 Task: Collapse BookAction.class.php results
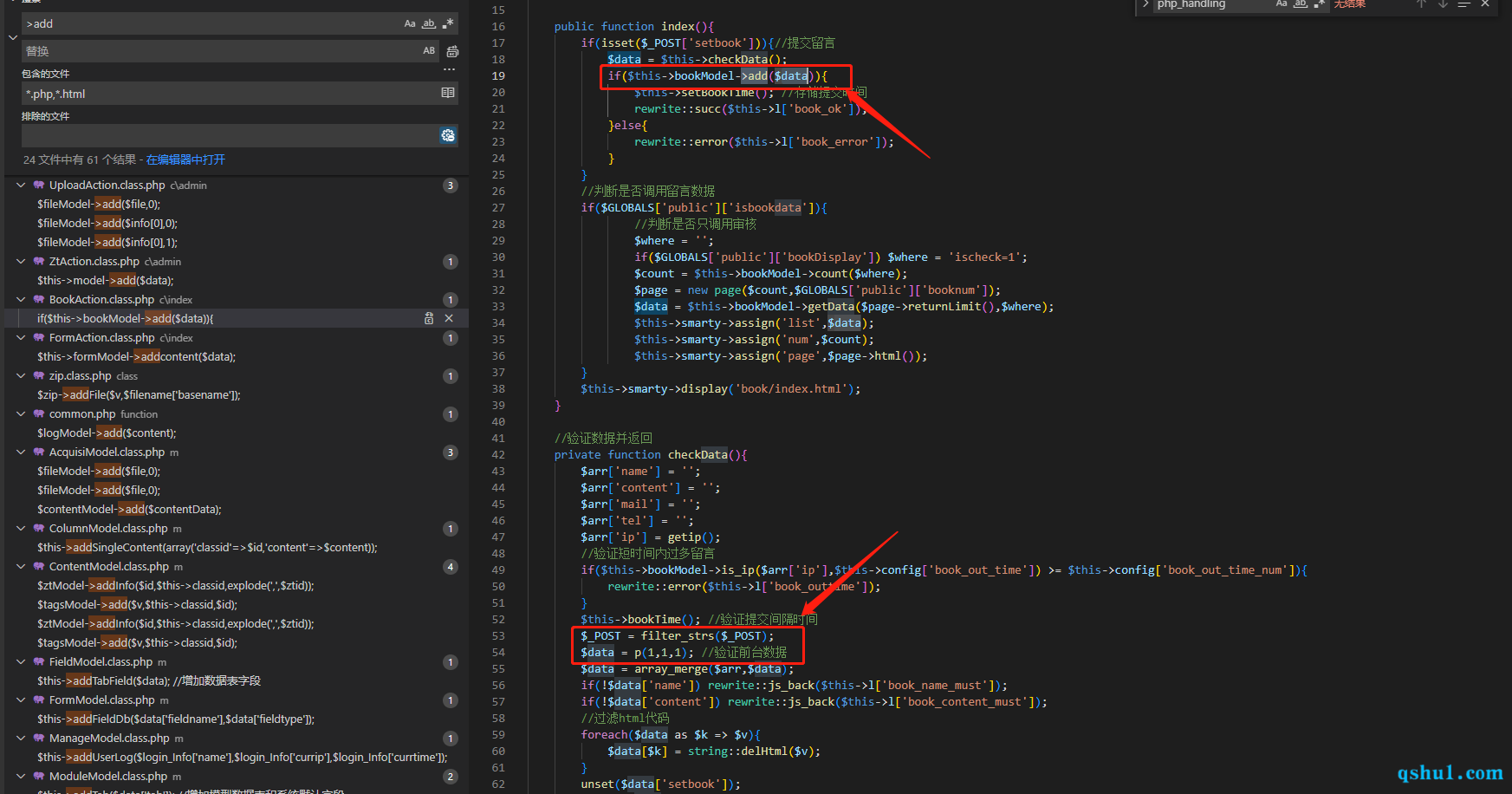click(21, 300)
